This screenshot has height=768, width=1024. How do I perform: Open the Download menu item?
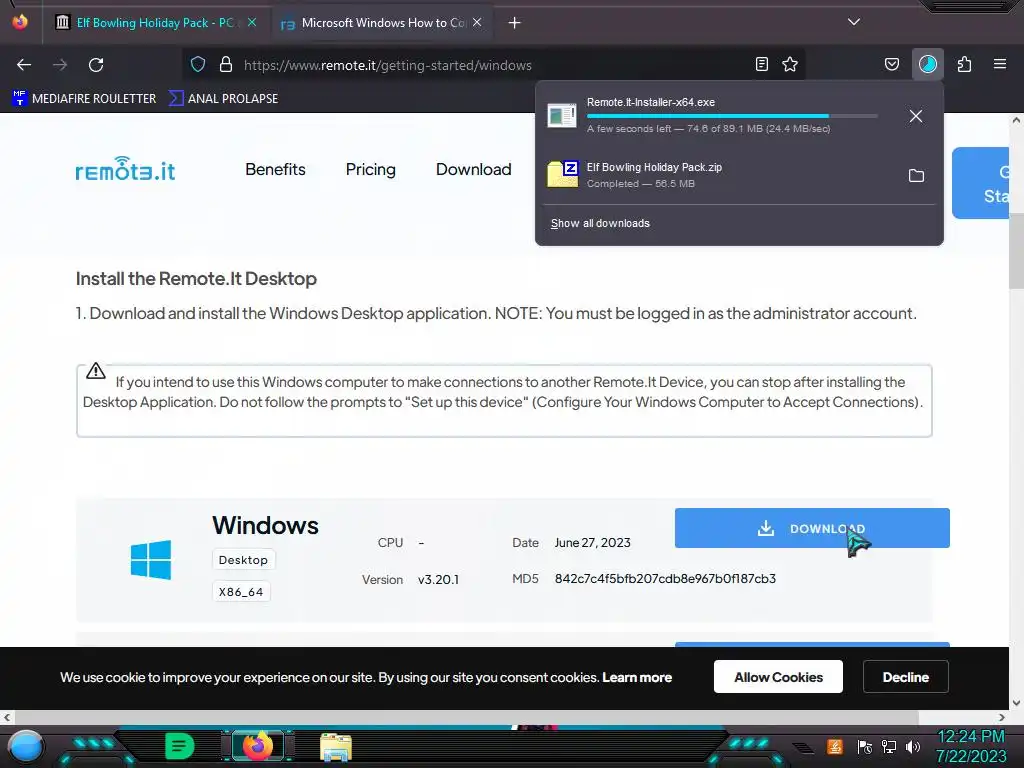pyautogui.click(x=473, y=169)
